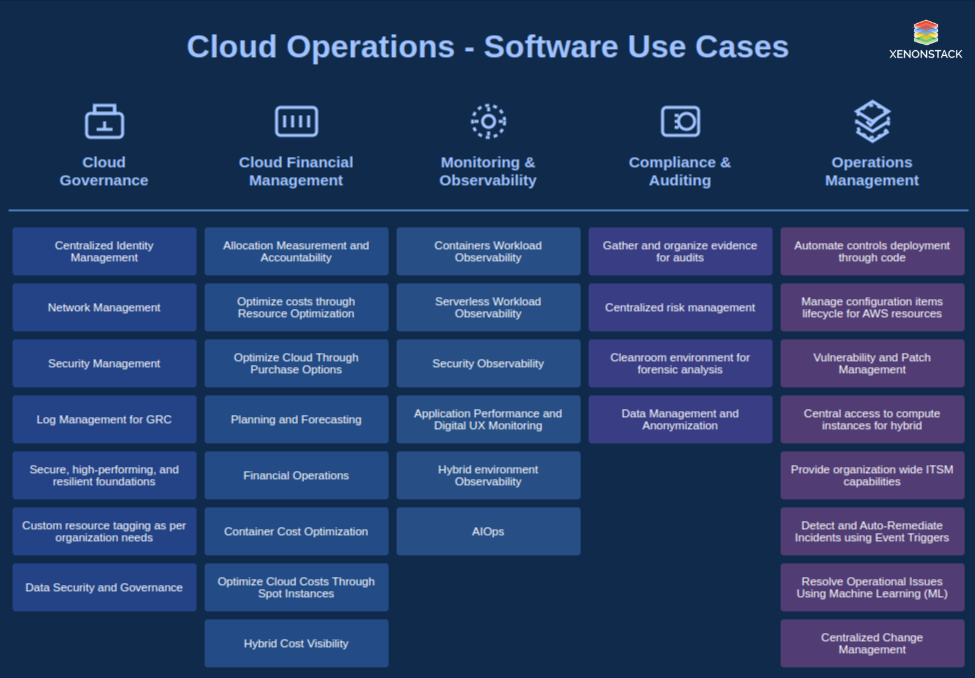Image resolution: width=975 pixels, height=678 pixels.
Task: Select the Cloud Financial Management wallet icon
Action: click(x=296, y=118)
